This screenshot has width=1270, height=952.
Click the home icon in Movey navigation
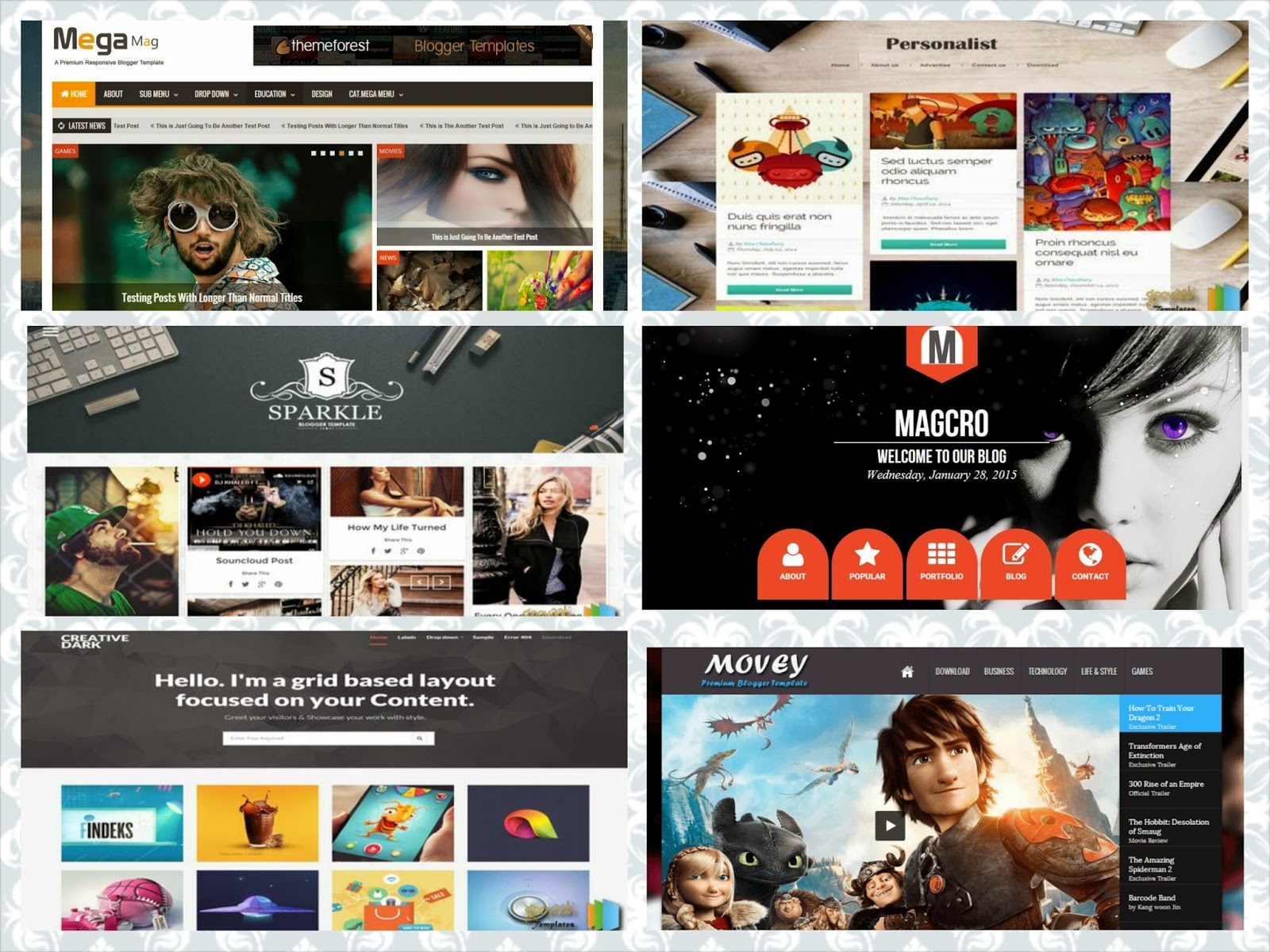[x=907, y=672]
